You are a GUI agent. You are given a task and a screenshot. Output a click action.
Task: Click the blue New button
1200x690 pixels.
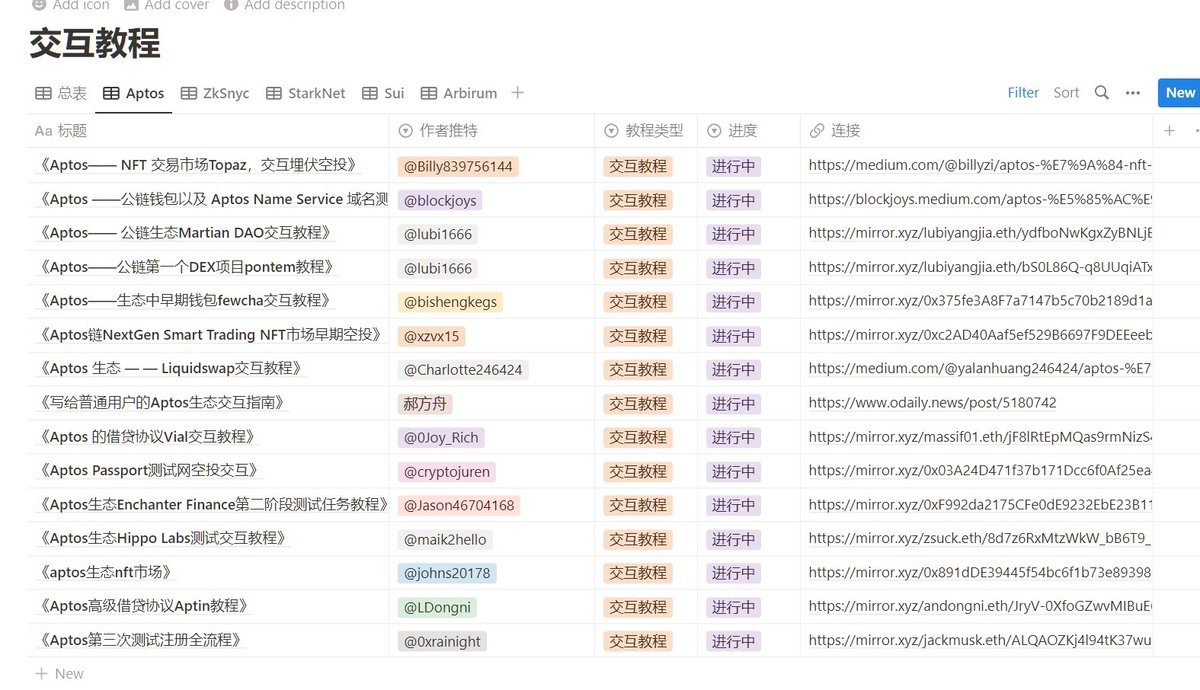point(1179,92)
